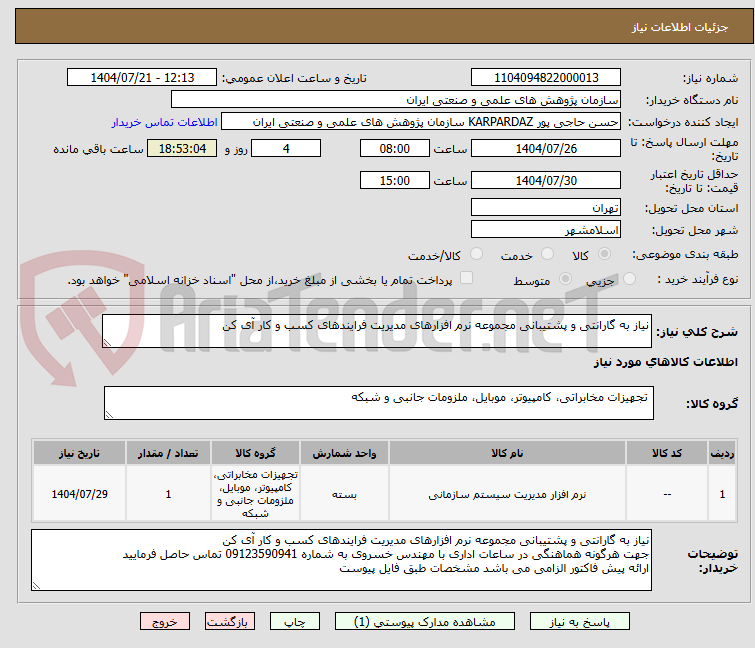Click the نام کالا column header
This screenshot has width=755, height=648.
tap(507, 453)
